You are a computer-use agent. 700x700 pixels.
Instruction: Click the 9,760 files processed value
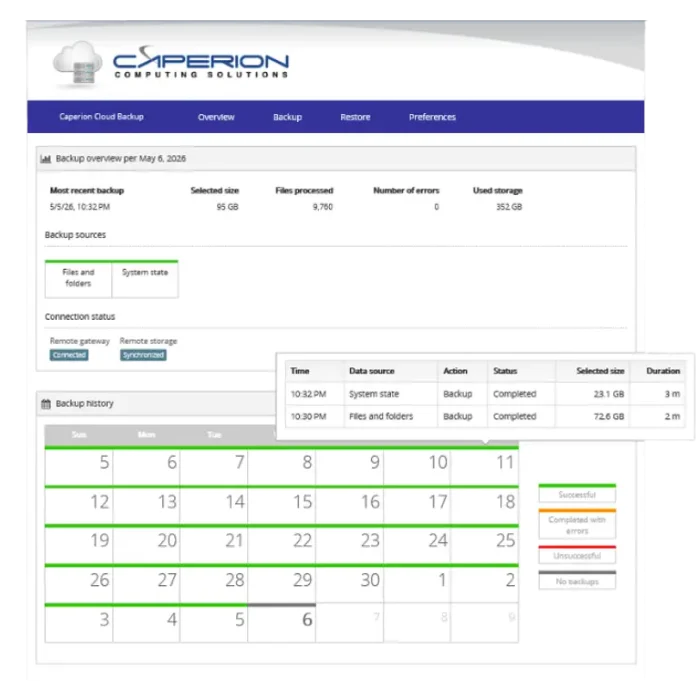(323, 207)
